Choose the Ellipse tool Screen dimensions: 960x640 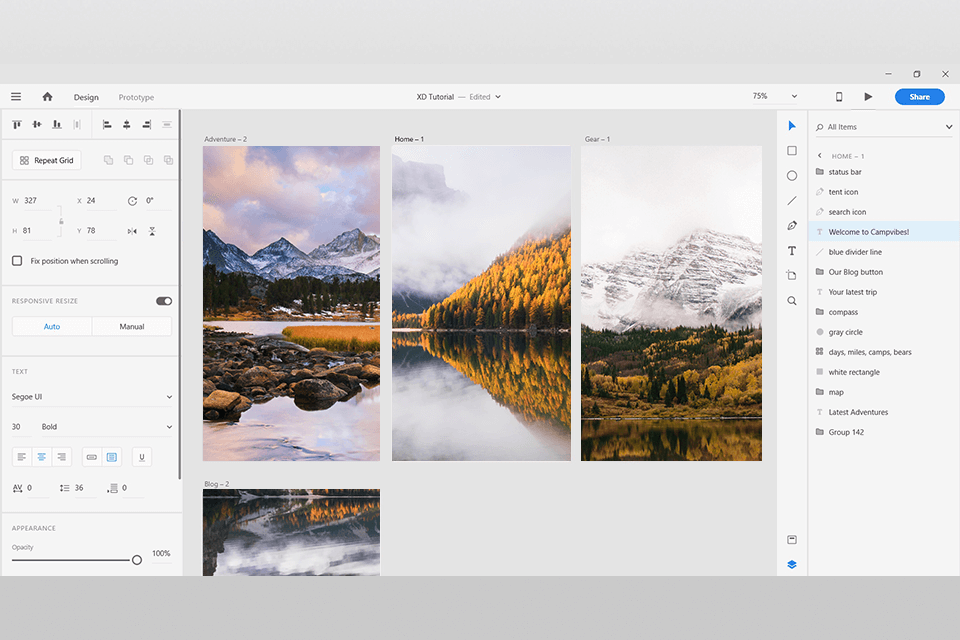click(x=792, y=176)
